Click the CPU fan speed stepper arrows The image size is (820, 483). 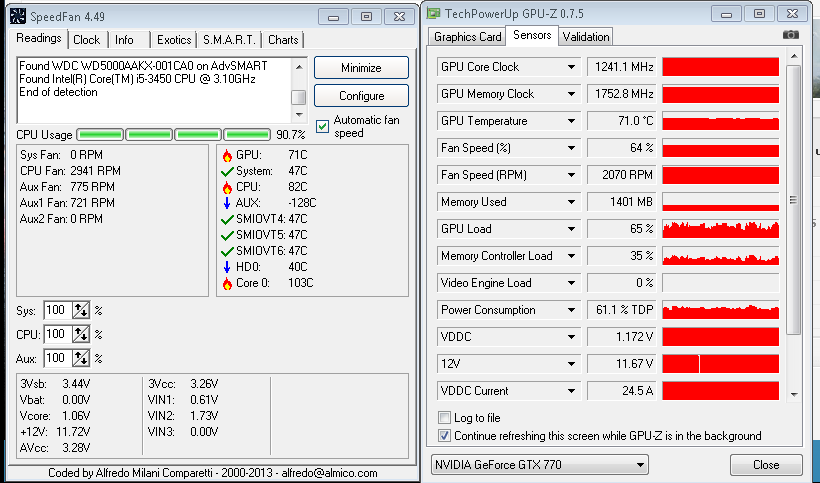[x=81, y=335]
